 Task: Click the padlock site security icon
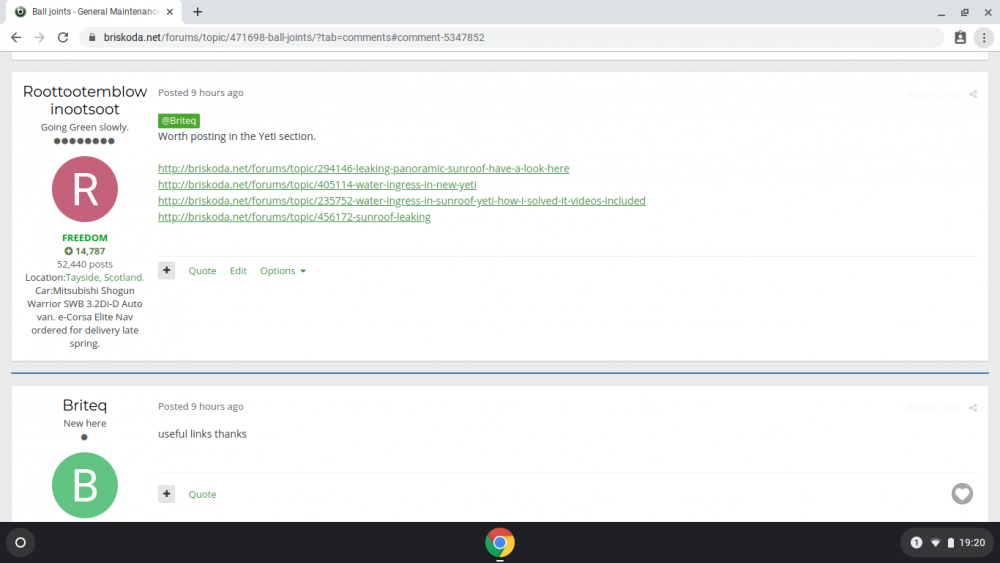point(92,38)
